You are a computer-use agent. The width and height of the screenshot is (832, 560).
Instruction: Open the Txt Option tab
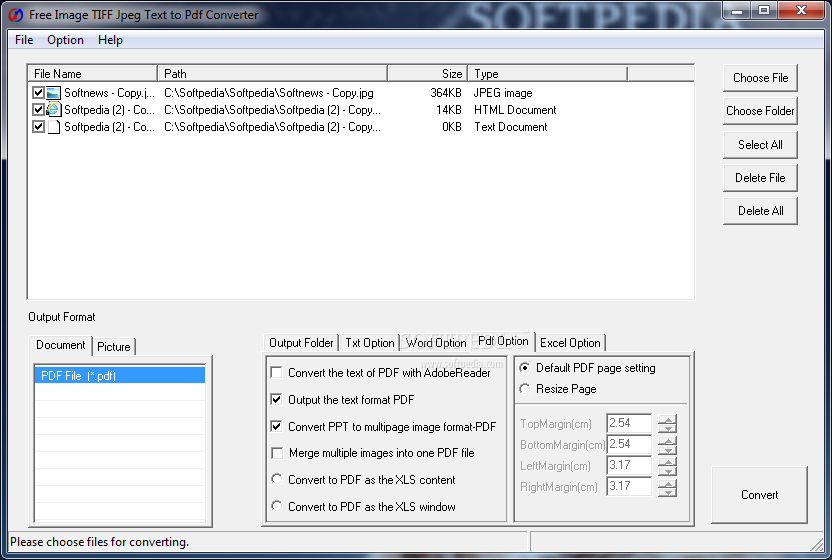369,343
